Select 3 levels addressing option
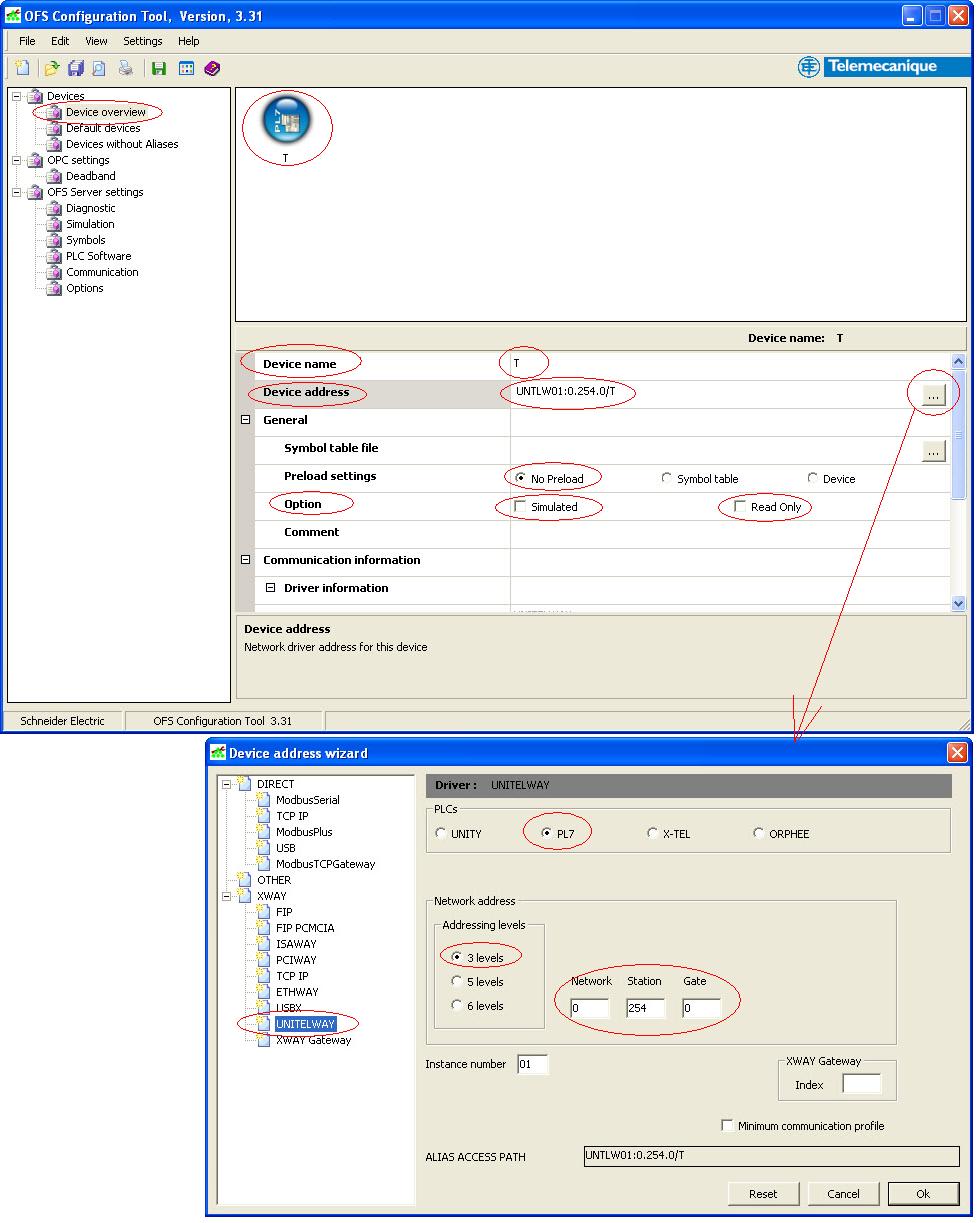Viewport: 980px width, 1223px height. [x=457, y=958]
